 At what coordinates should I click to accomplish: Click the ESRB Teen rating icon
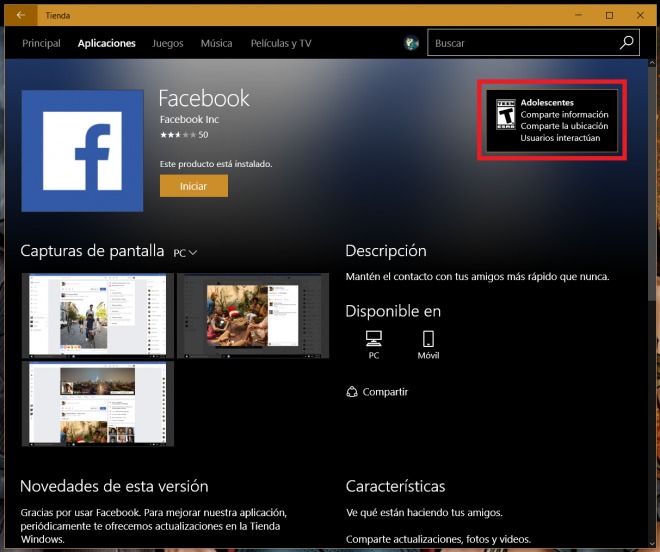coord(506,114)
